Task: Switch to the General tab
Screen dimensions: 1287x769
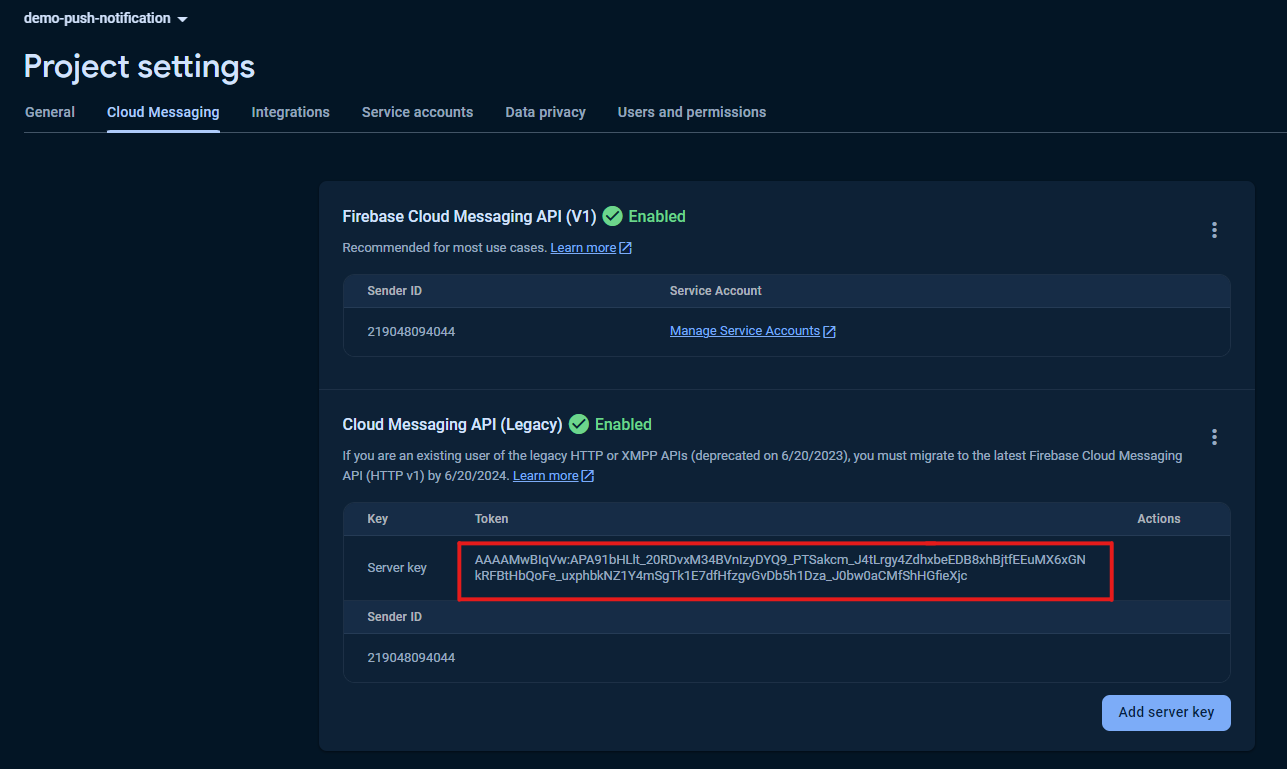Action: click(x=50, y=112)
